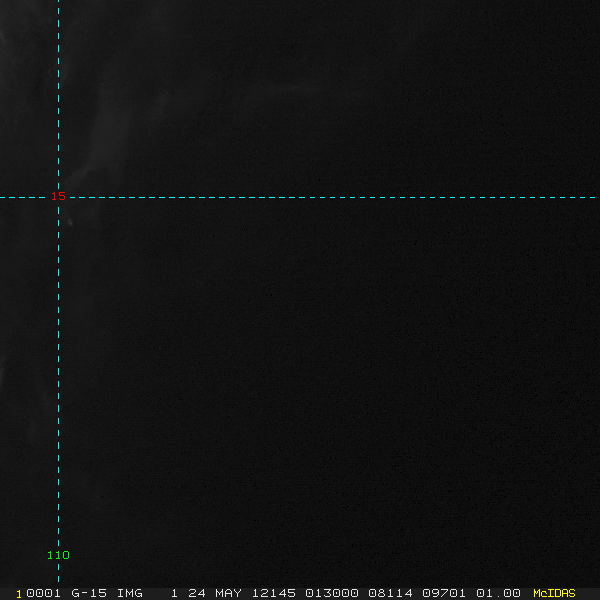Image resolution: width=600 pixels, height=600 pixels.
Task: Click the G-15 satellite identifier
Action: tap(89, 593)
